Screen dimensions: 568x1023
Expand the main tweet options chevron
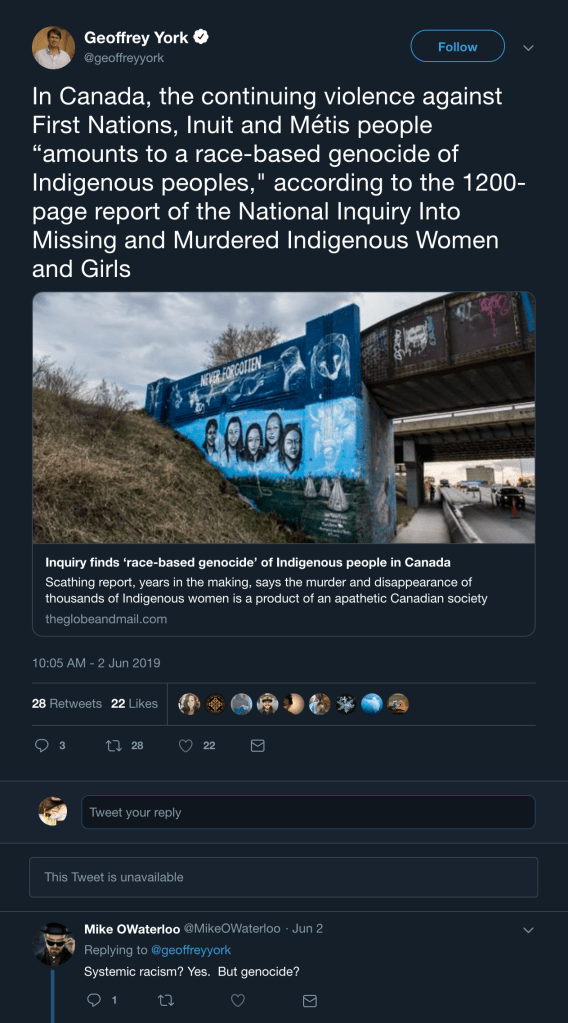point(528,48)
